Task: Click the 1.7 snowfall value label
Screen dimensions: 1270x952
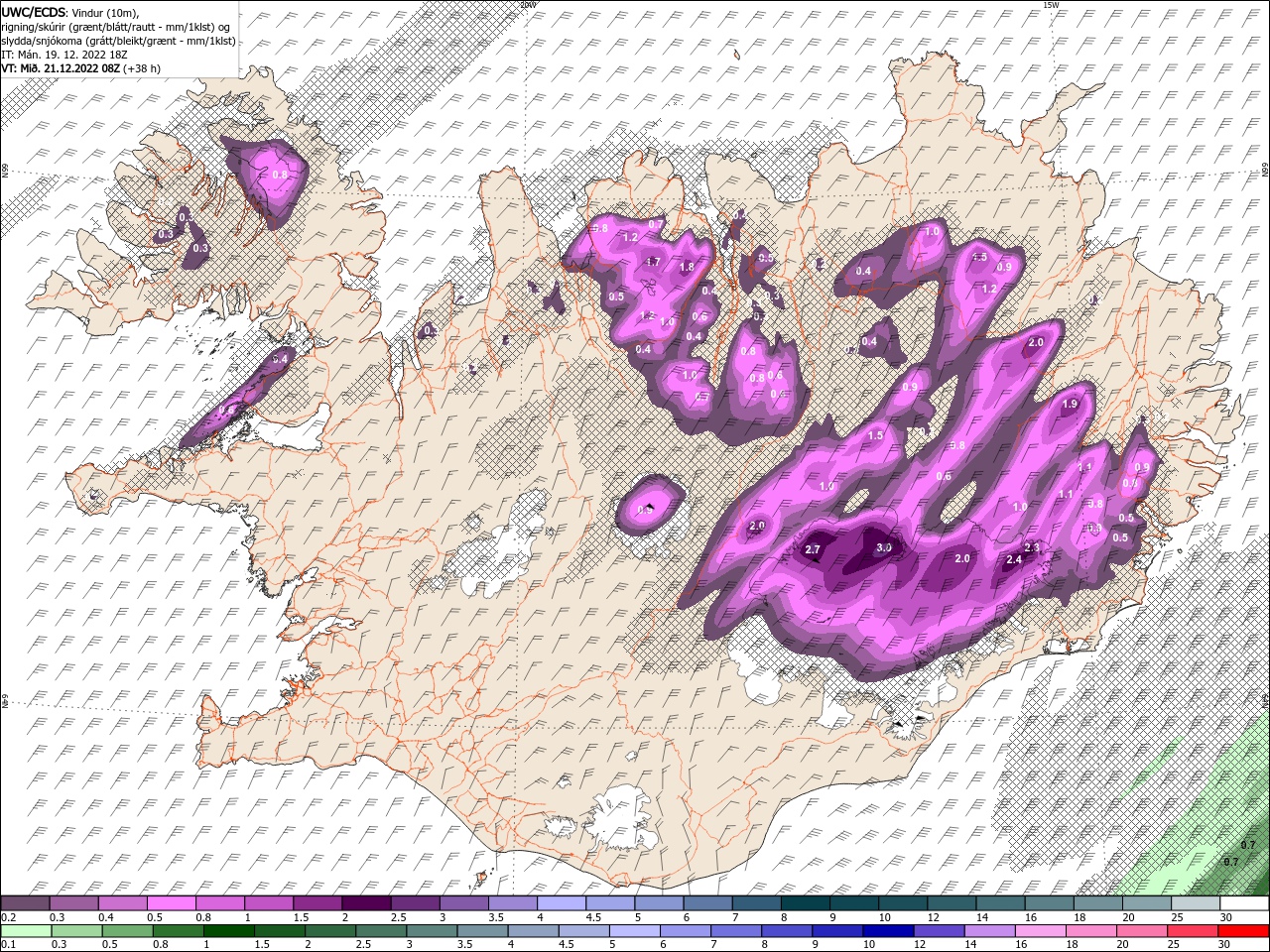Action: [x=653, y=262]
